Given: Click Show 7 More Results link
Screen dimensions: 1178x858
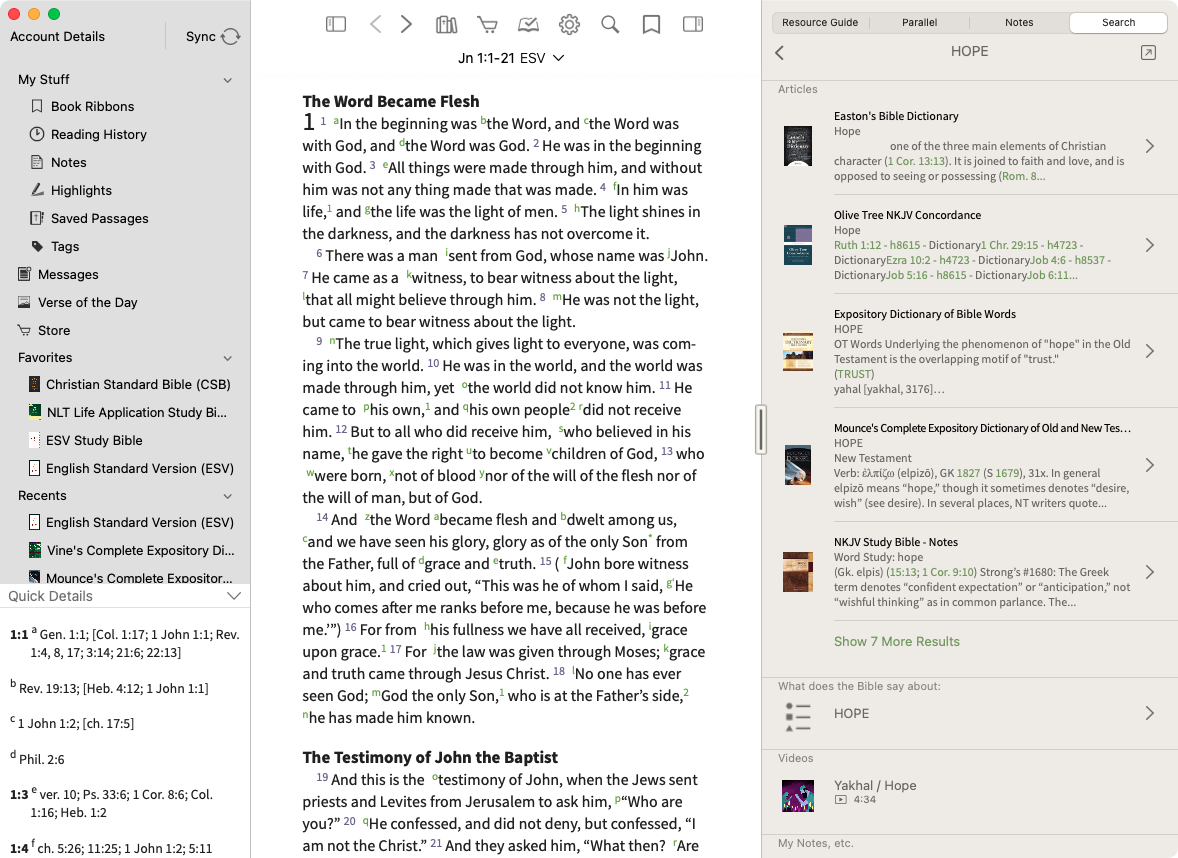Looking at the screenshot, I should click(x=896, y=641).
